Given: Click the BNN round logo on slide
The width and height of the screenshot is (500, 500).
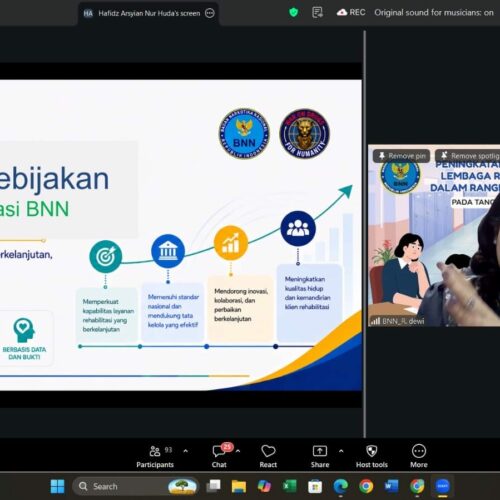Looking at the screenshot, I should (x=244, y=133).
